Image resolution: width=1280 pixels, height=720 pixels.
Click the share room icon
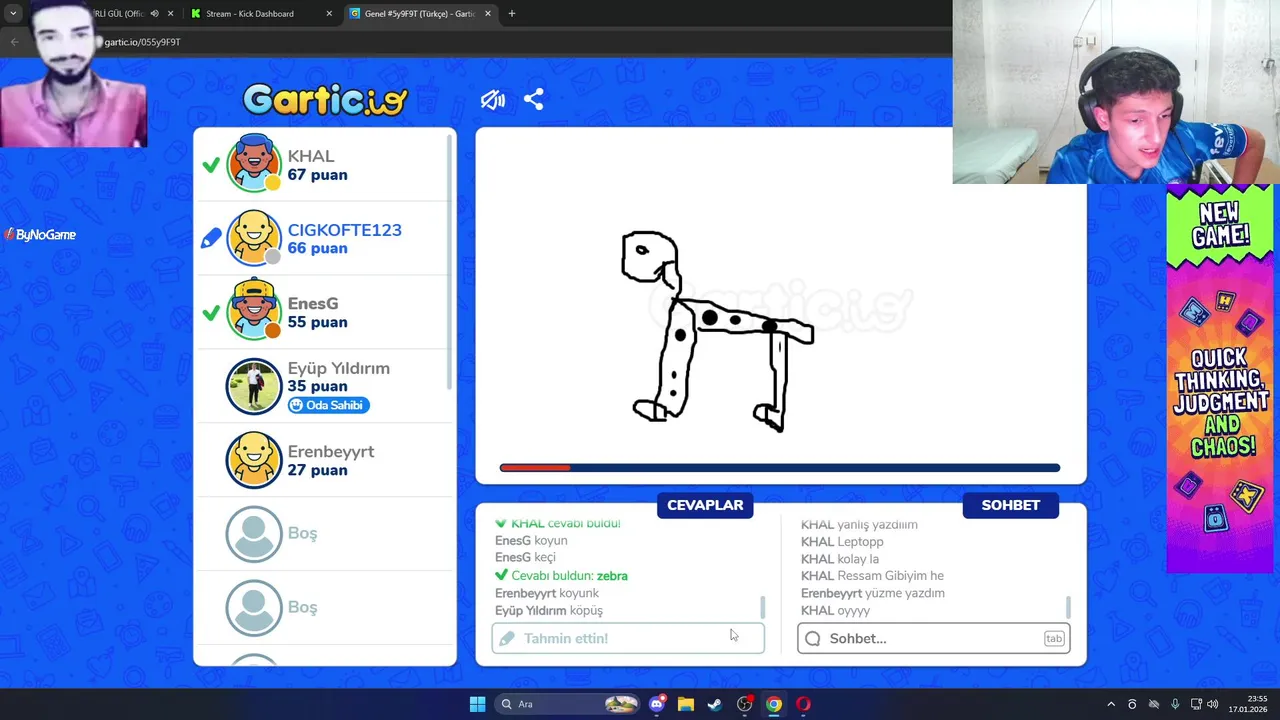pos(534,99)
